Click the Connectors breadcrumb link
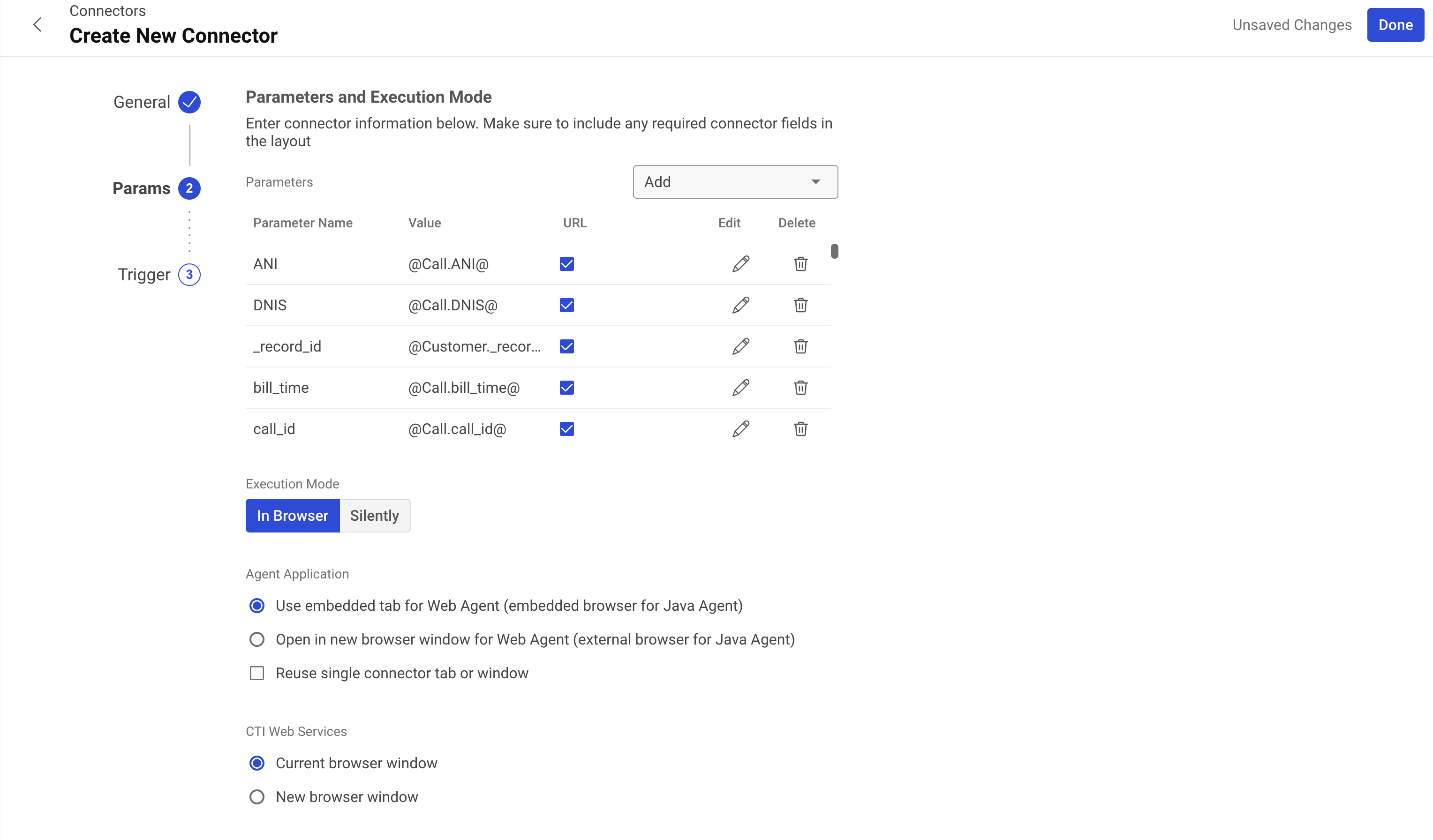This screenshot has height=840, width=1433. click(x=107, y=11)
